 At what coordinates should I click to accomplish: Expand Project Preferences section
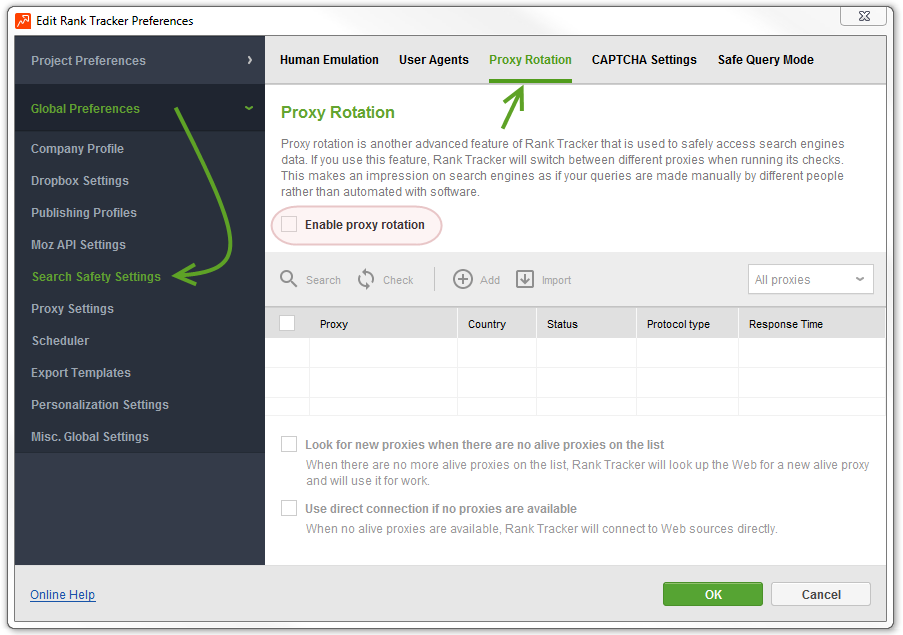[139, 60]
